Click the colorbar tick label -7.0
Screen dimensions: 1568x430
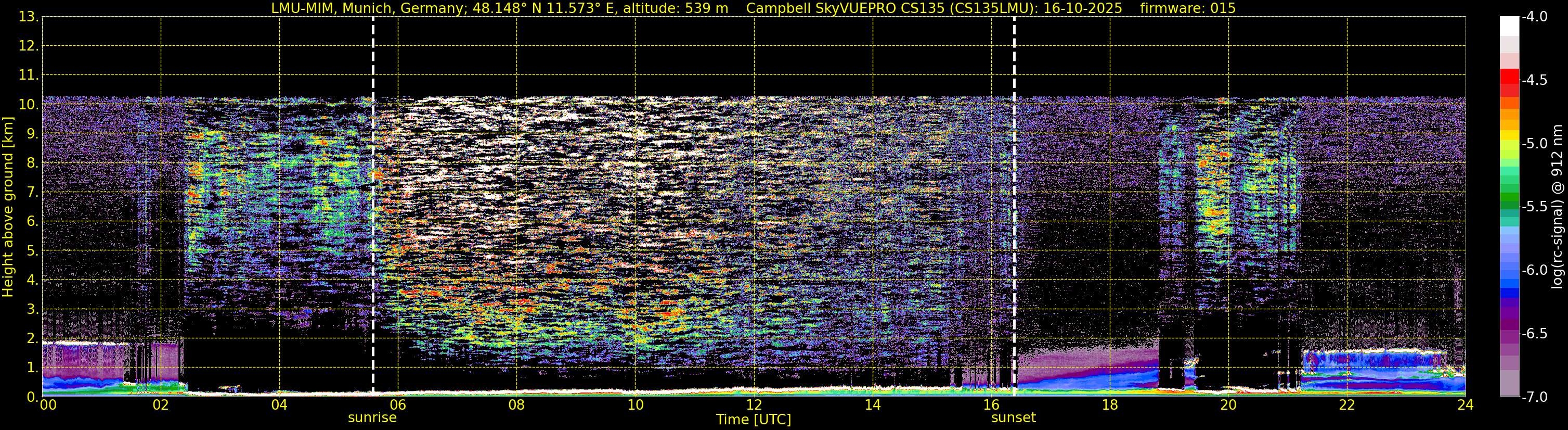(x=1535, y=397)
